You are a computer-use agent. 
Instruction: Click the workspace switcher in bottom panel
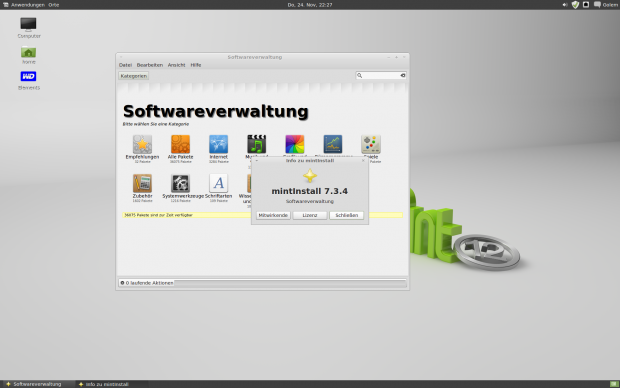(614, 384)
